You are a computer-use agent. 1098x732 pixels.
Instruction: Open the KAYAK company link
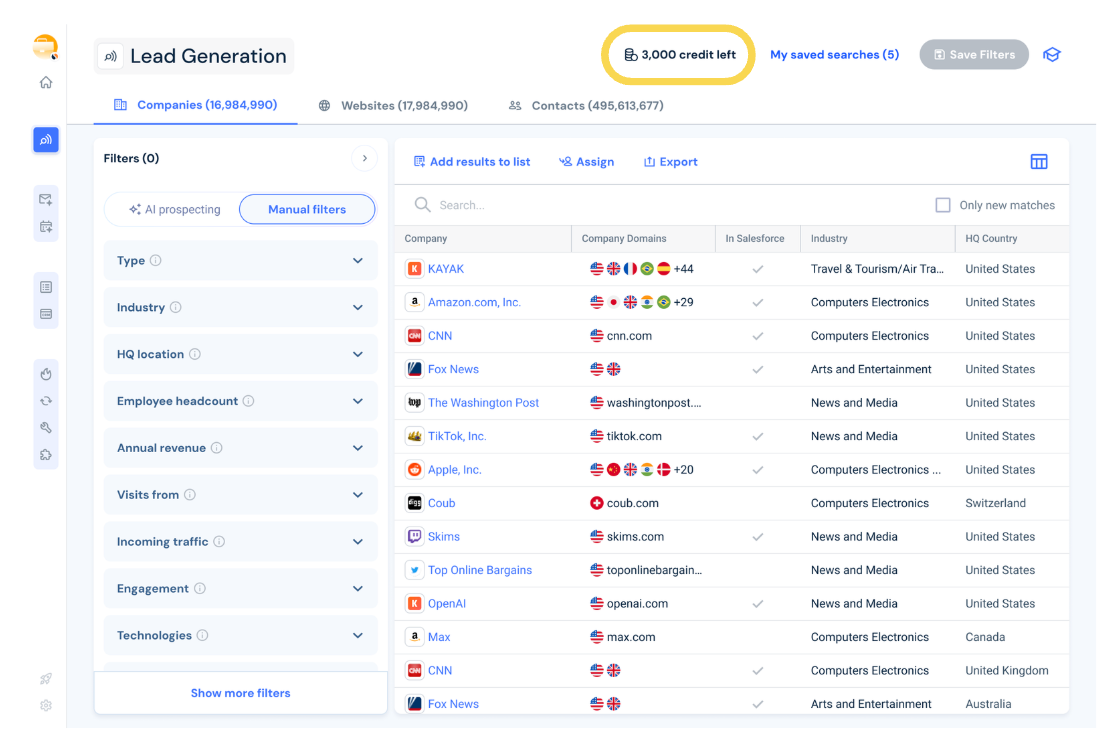click(446, 269)
